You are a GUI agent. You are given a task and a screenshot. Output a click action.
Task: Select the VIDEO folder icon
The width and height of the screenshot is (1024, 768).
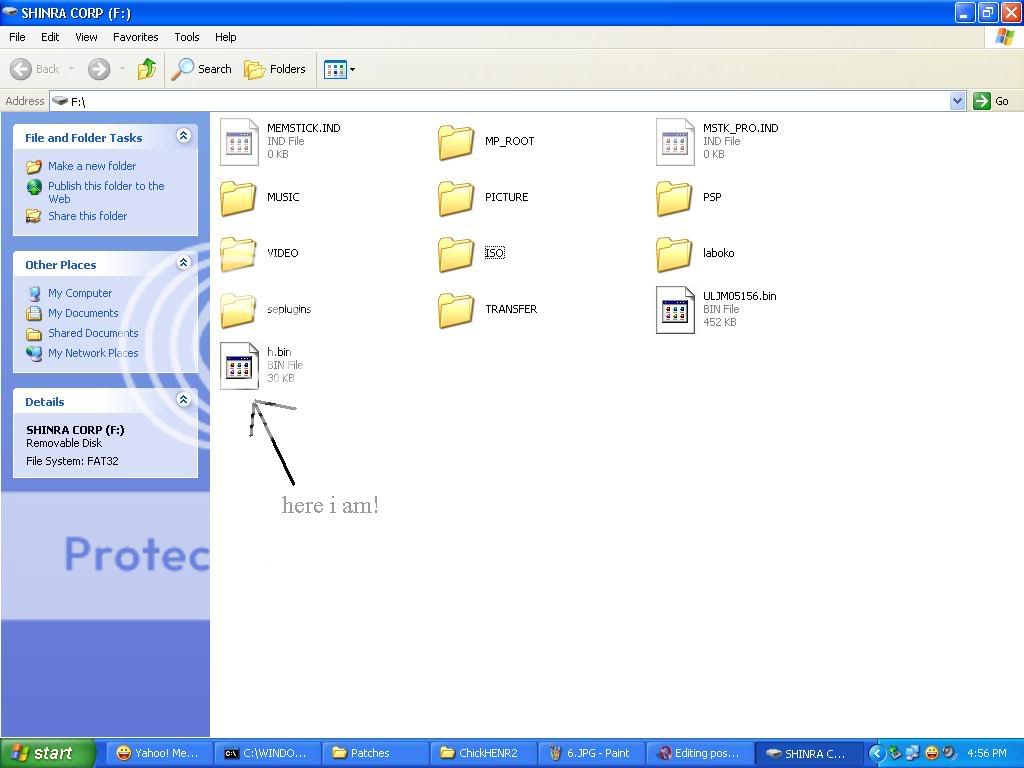[238, 254]
